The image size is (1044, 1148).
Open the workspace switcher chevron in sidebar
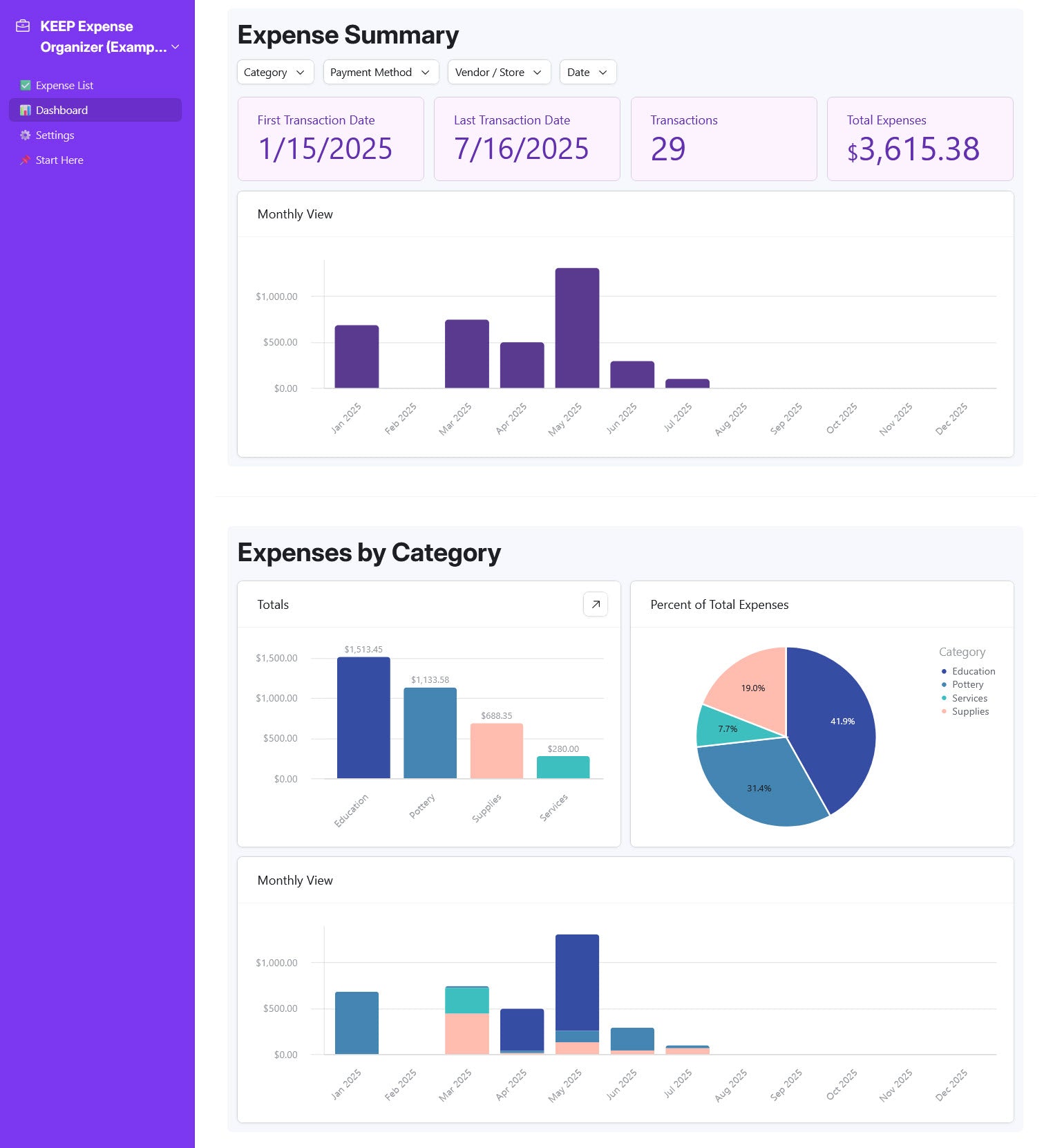click(175, 47)
